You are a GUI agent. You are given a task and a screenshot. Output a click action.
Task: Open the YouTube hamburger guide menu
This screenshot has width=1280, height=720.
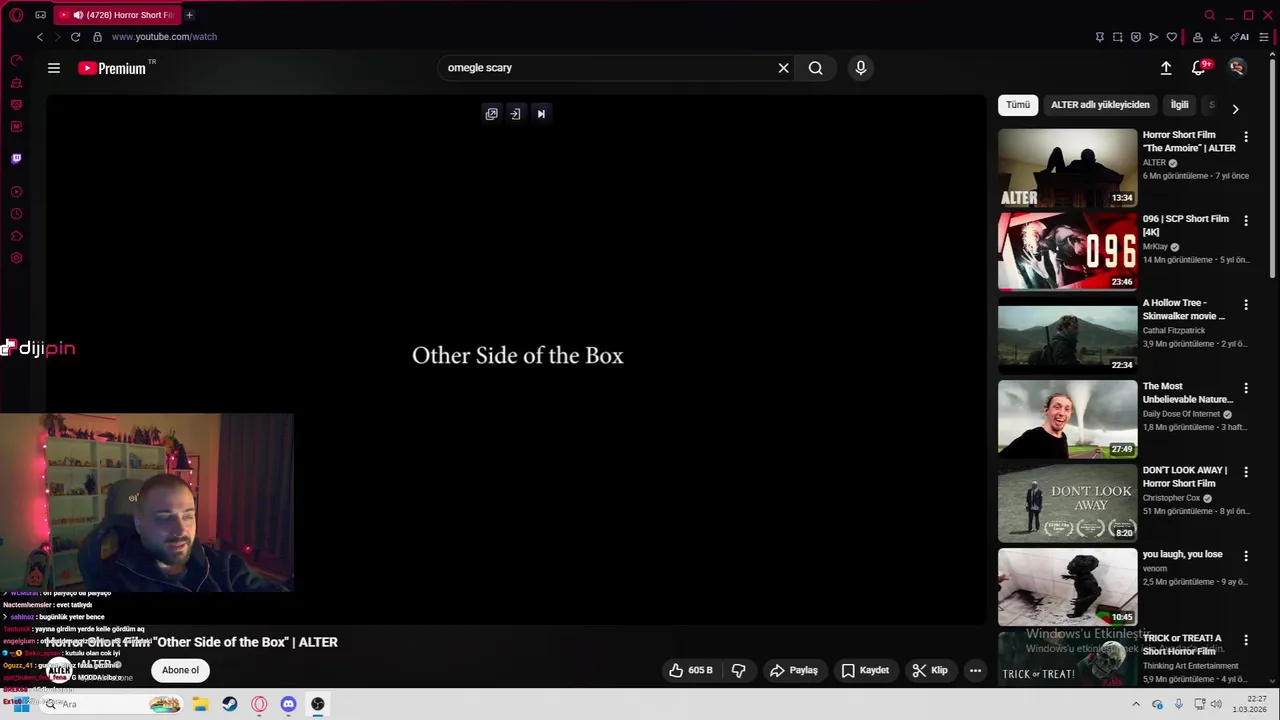pyautogui.click(x=54, y=68)
